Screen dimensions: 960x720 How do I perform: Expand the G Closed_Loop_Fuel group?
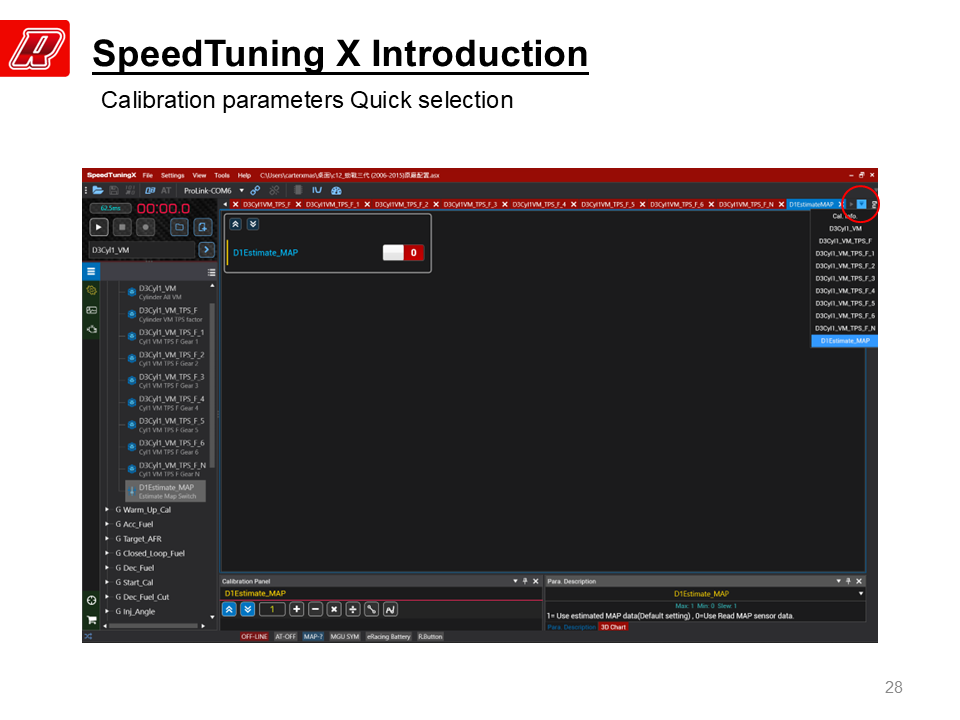point(107,553)
